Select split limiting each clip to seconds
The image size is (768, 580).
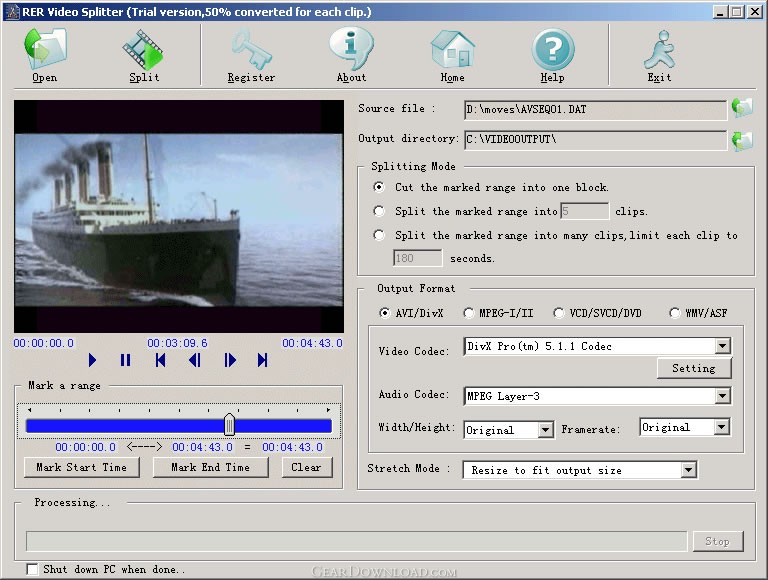click(379, 235)
